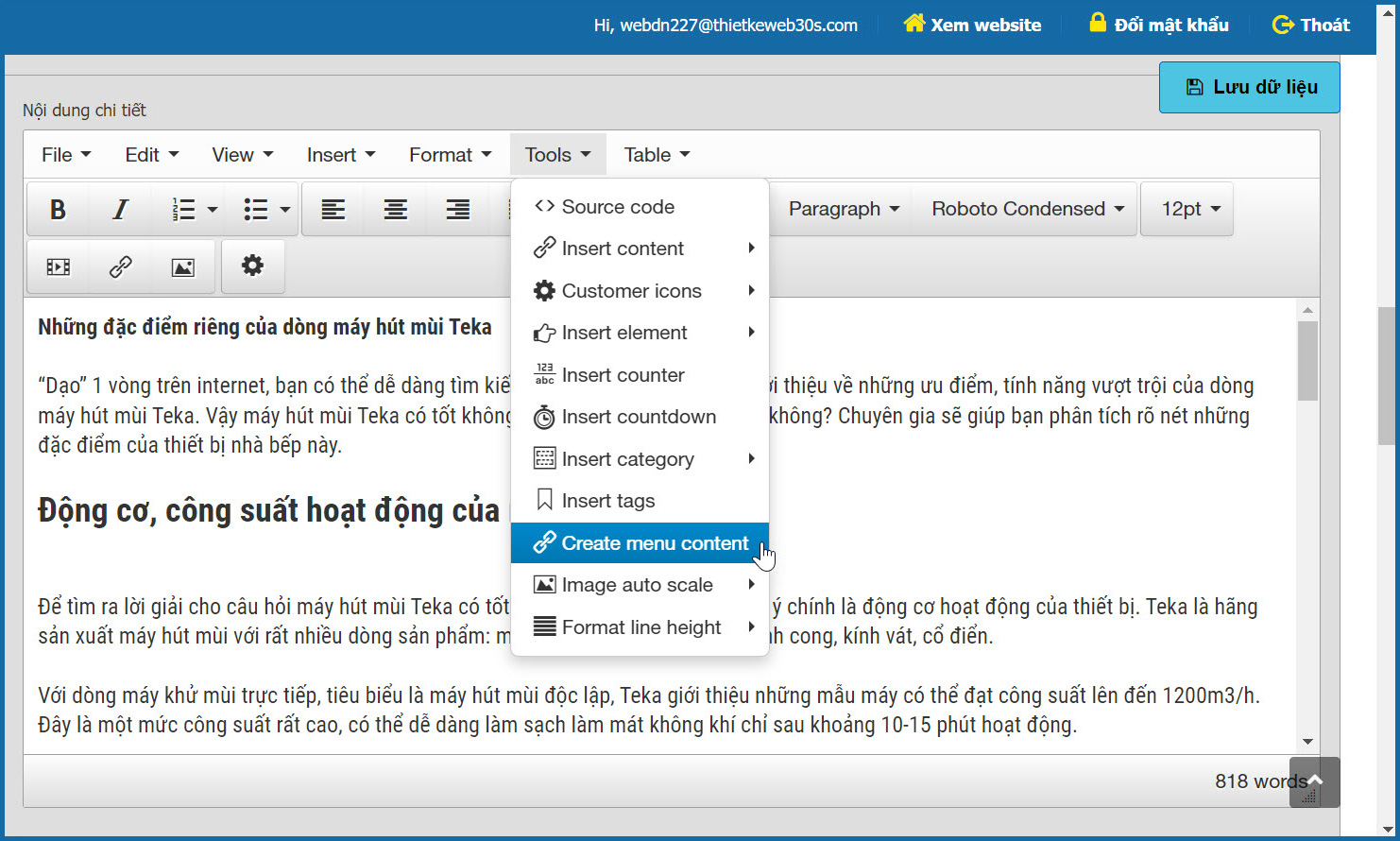Click the scroll-to-top arrow button
Screen dimensions: 1400x841
[x=1314, y=781]
